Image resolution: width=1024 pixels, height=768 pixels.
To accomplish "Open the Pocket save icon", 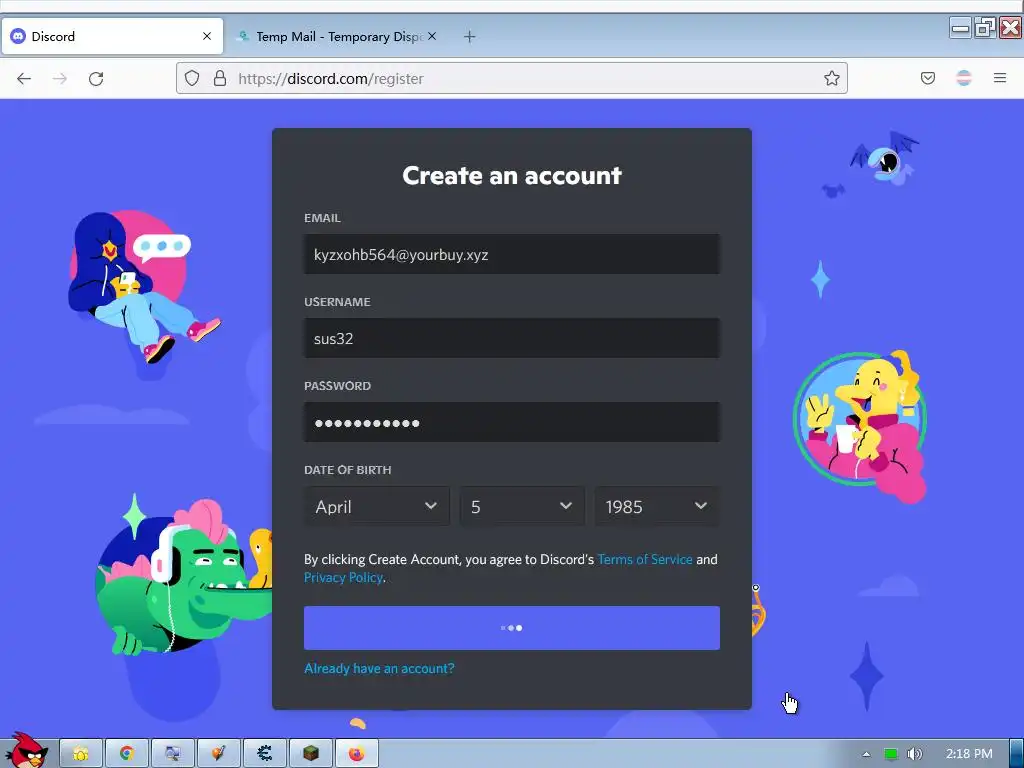I will pos(927,78).
